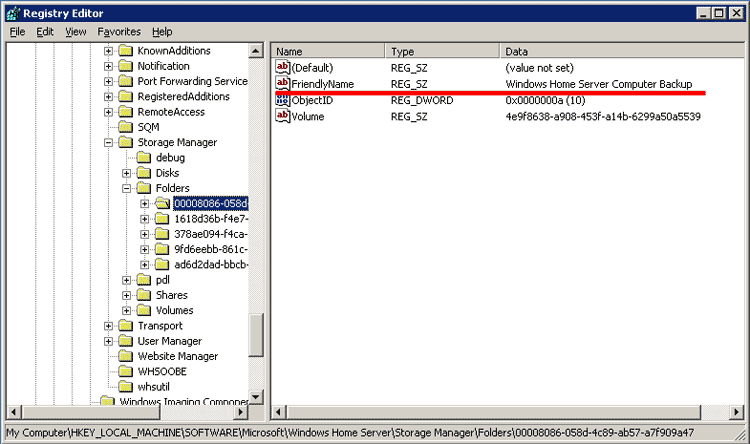The width and height of the screenshot is (750, 444).
Task: Expand the pdl key
Action: pos(126,280)
